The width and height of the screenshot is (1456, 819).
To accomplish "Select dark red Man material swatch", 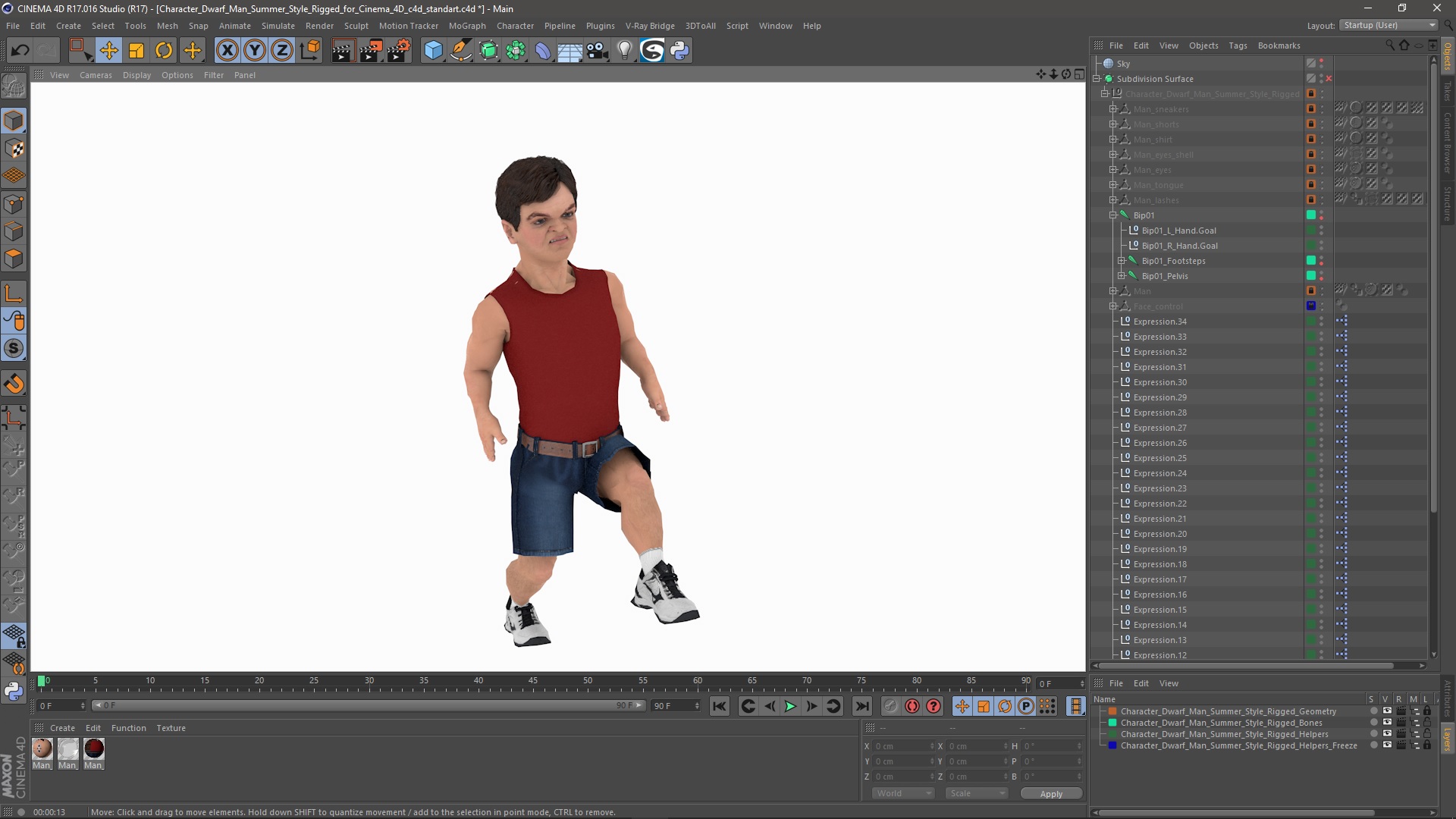I will [94, 749].
